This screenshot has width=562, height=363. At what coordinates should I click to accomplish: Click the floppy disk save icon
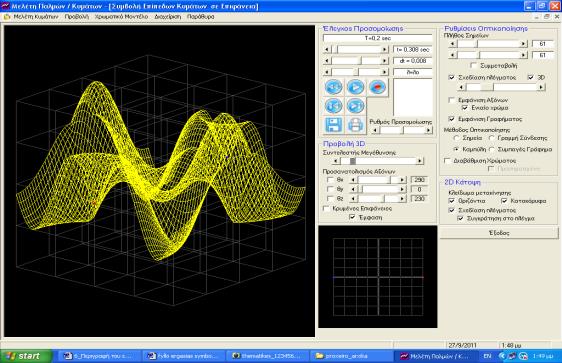point(333,125)
